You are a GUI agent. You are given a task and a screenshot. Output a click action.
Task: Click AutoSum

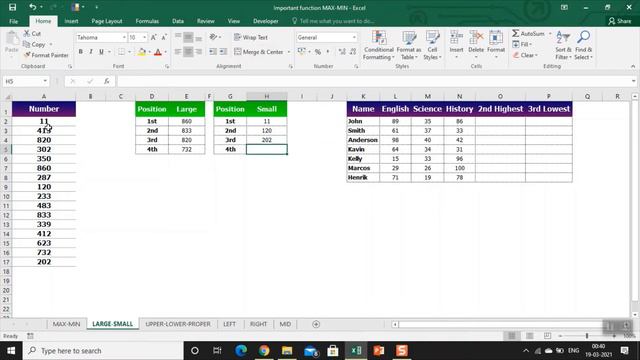click(529, 33)
